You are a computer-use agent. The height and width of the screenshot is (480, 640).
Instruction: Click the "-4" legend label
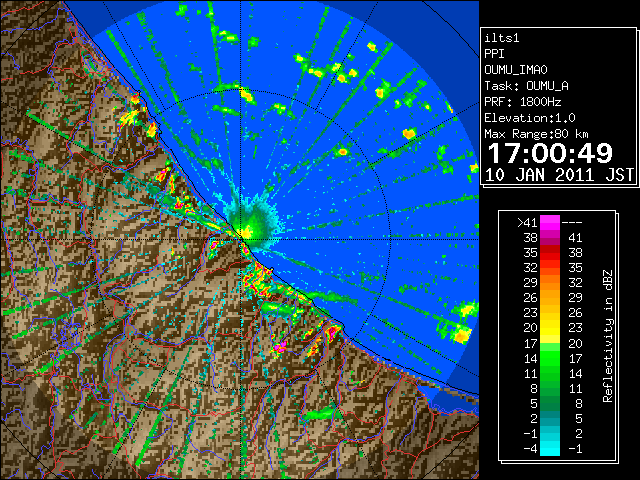coord(530,448)
